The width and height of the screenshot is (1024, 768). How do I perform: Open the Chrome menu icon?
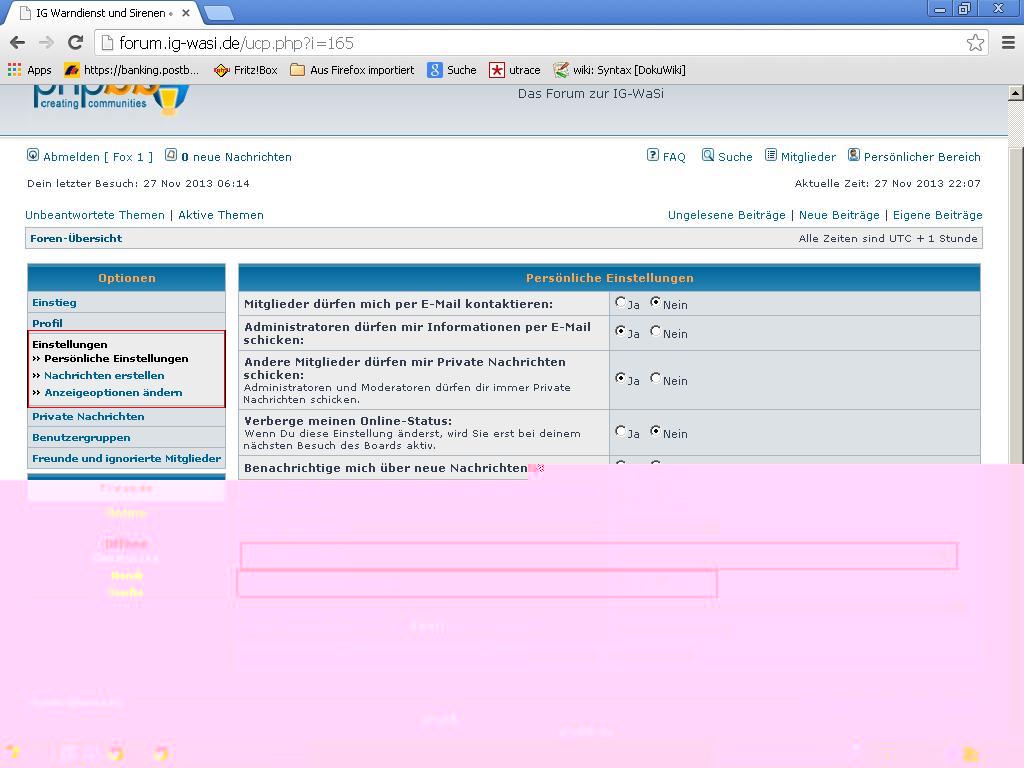pos(1007,42)
